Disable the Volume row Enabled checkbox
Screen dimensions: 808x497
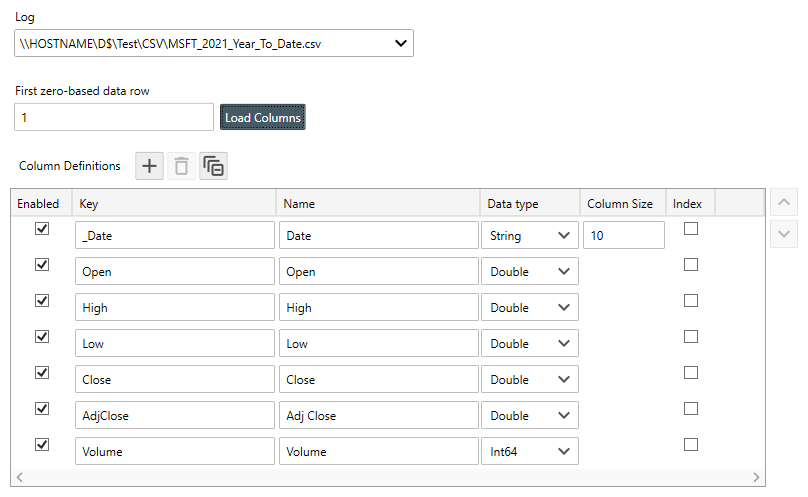click(x=42, y=444)
